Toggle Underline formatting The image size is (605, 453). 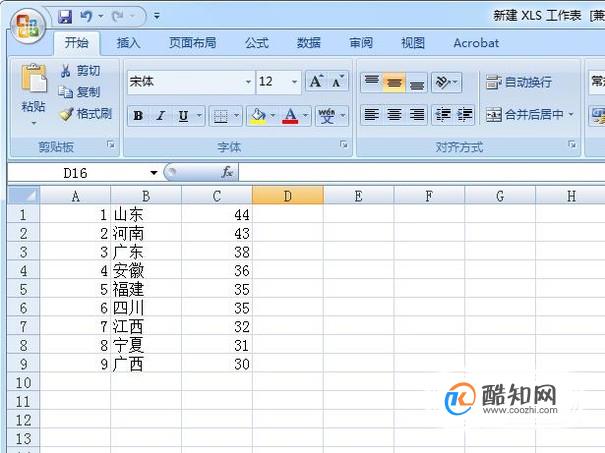coord(184,115)
